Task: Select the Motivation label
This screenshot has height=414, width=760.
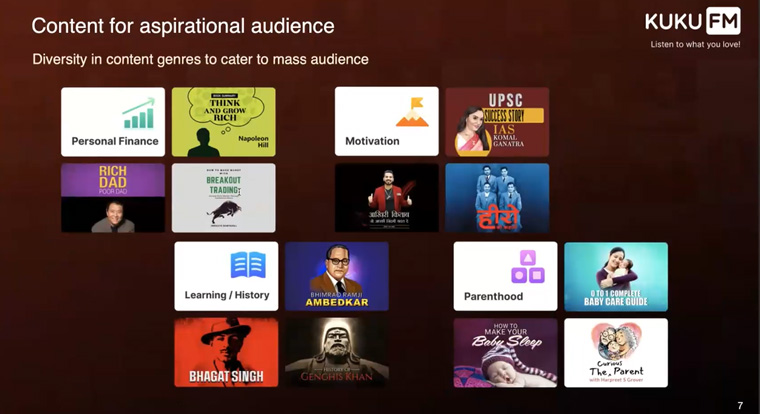Action: 372,141
